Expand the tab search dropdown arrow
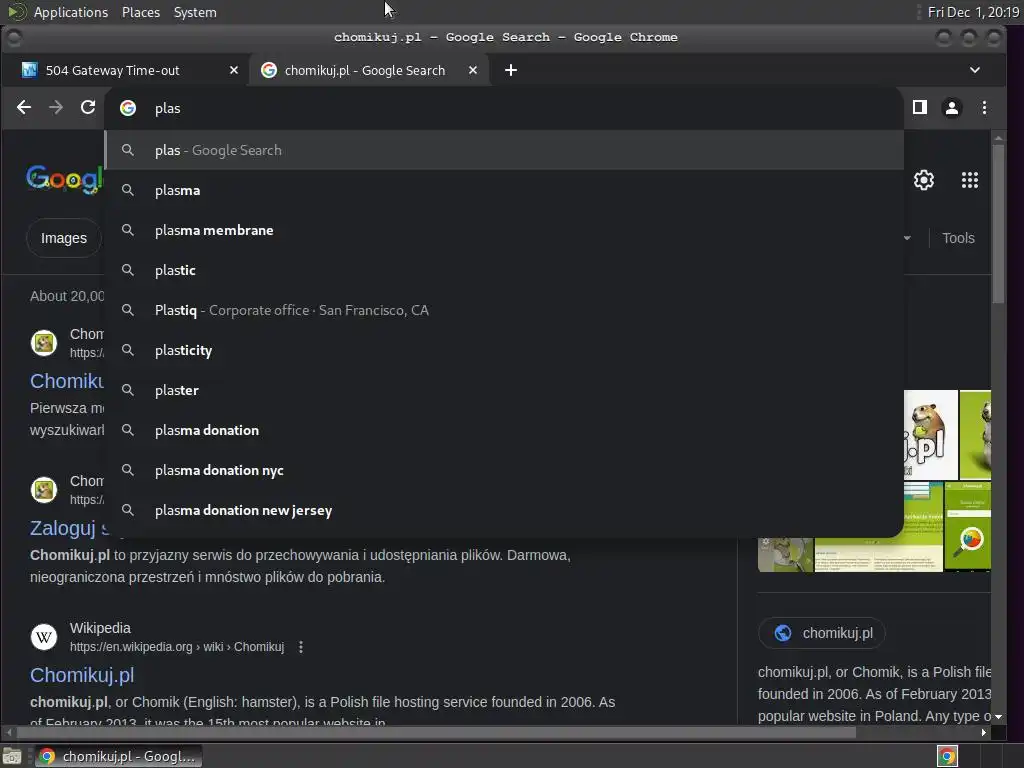 (x=974, y=70)
